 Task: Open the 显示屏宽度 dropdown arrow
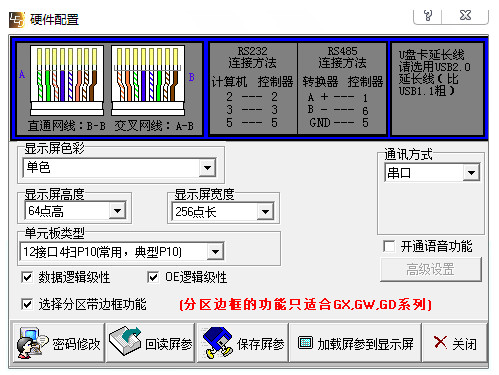[265, 211]
